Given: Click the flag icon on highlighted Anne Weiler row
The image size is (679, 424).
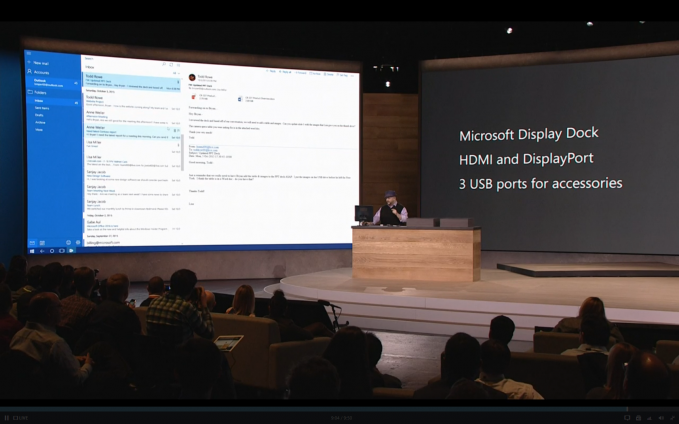Looking at the screenshot, I should (178, 130).
